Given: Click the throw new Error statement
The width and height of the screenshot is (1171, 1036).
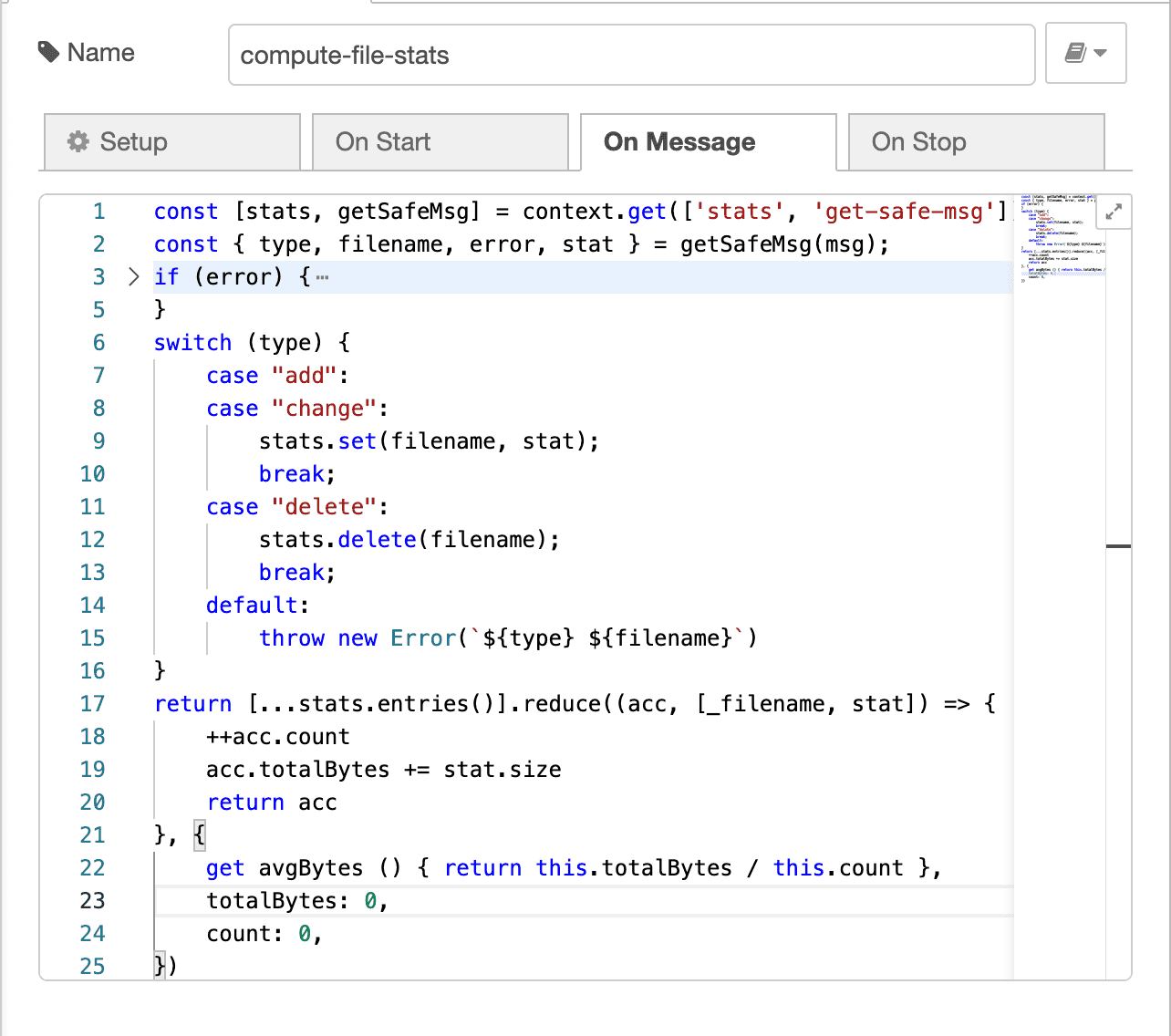Looking at the screenshot, I should (x=507, y=638).
